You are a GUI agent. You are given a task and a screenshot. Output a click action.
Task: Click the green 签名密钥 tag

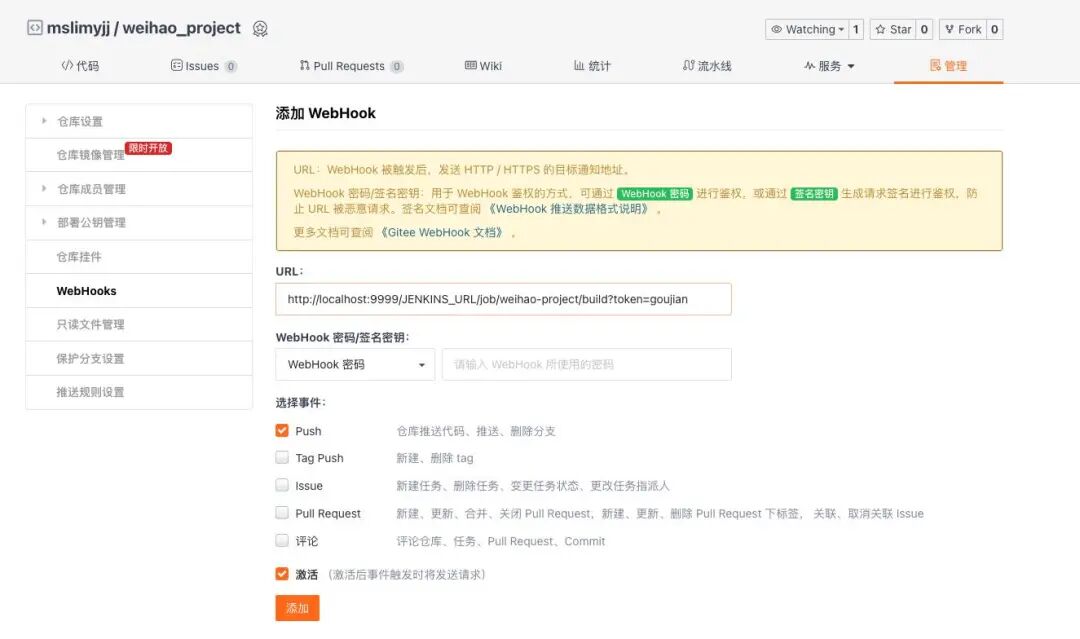tap(813, 194)
